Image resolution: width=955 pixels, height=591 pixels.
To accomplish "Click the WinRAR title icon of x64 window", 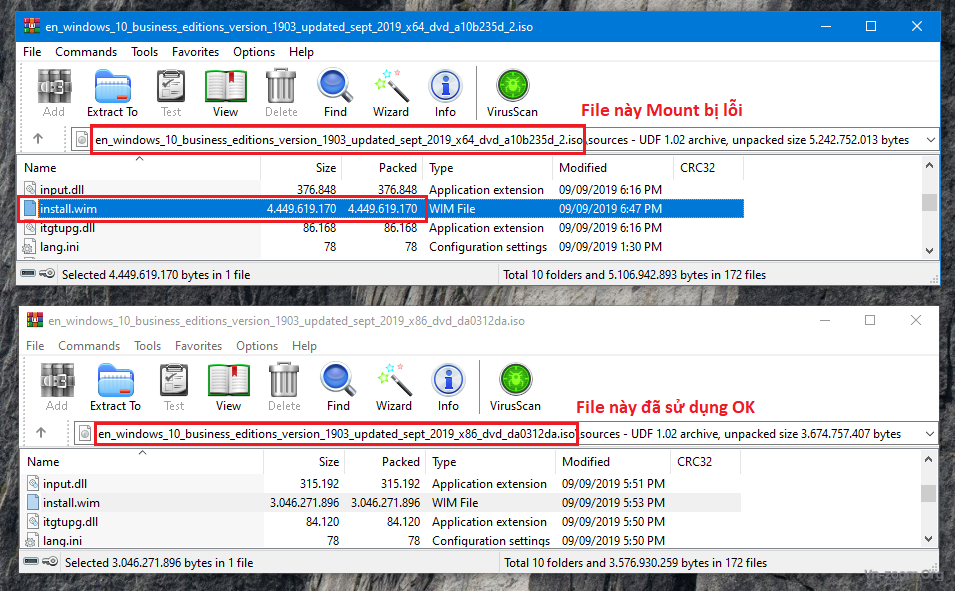I will [x=32, y=26].
